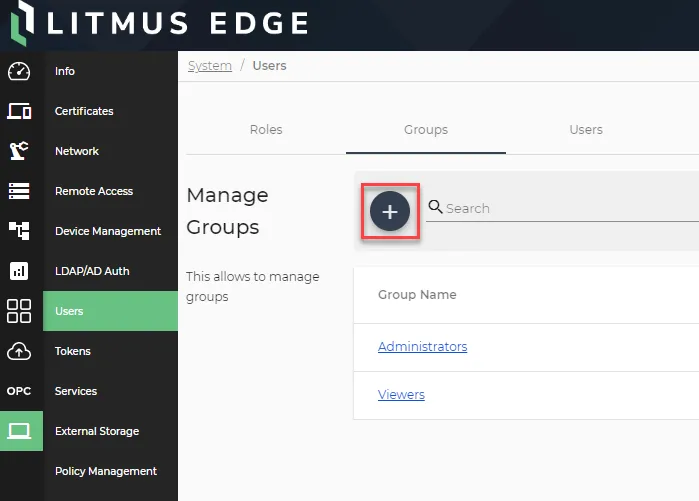Open Info in the System menu
Screen dimensions: 699x501
pyautogui.click(x=110, y=71)
